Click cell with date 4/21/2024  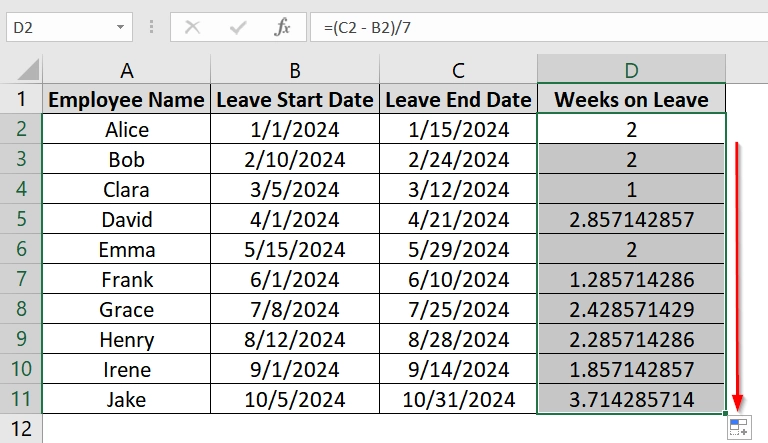tap(458, 219)
